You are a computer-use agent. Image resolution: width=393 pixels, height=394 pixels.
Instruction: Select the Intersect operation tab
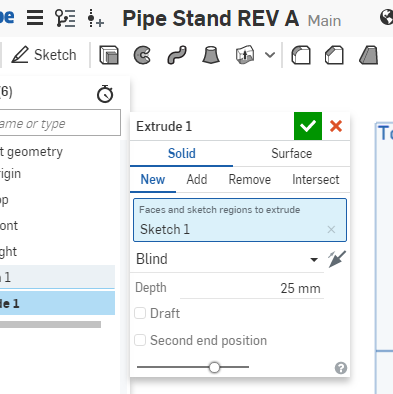coord(316,180)
